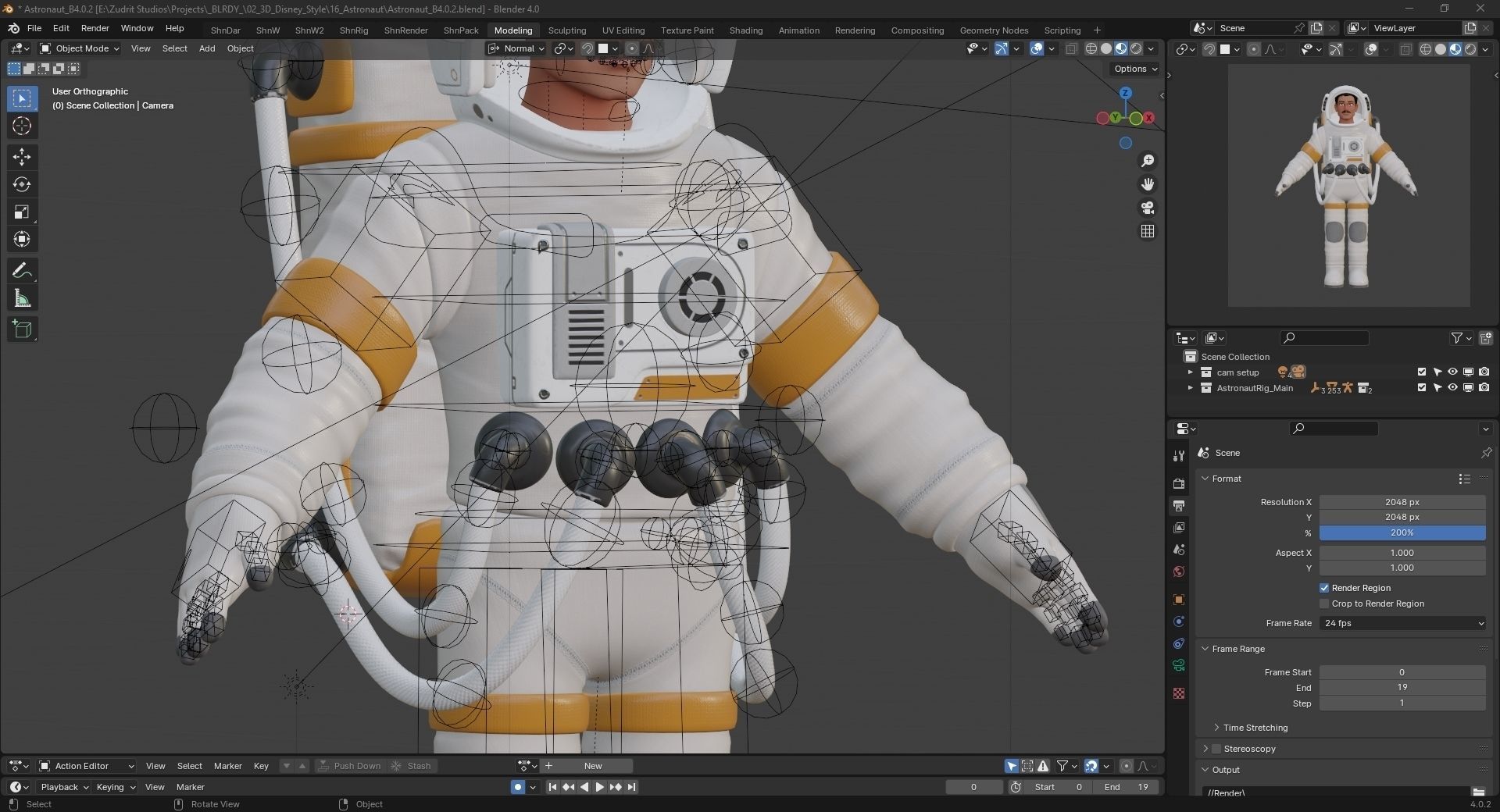Open the Render properties tab
1500x812 pixels.
1179,484
